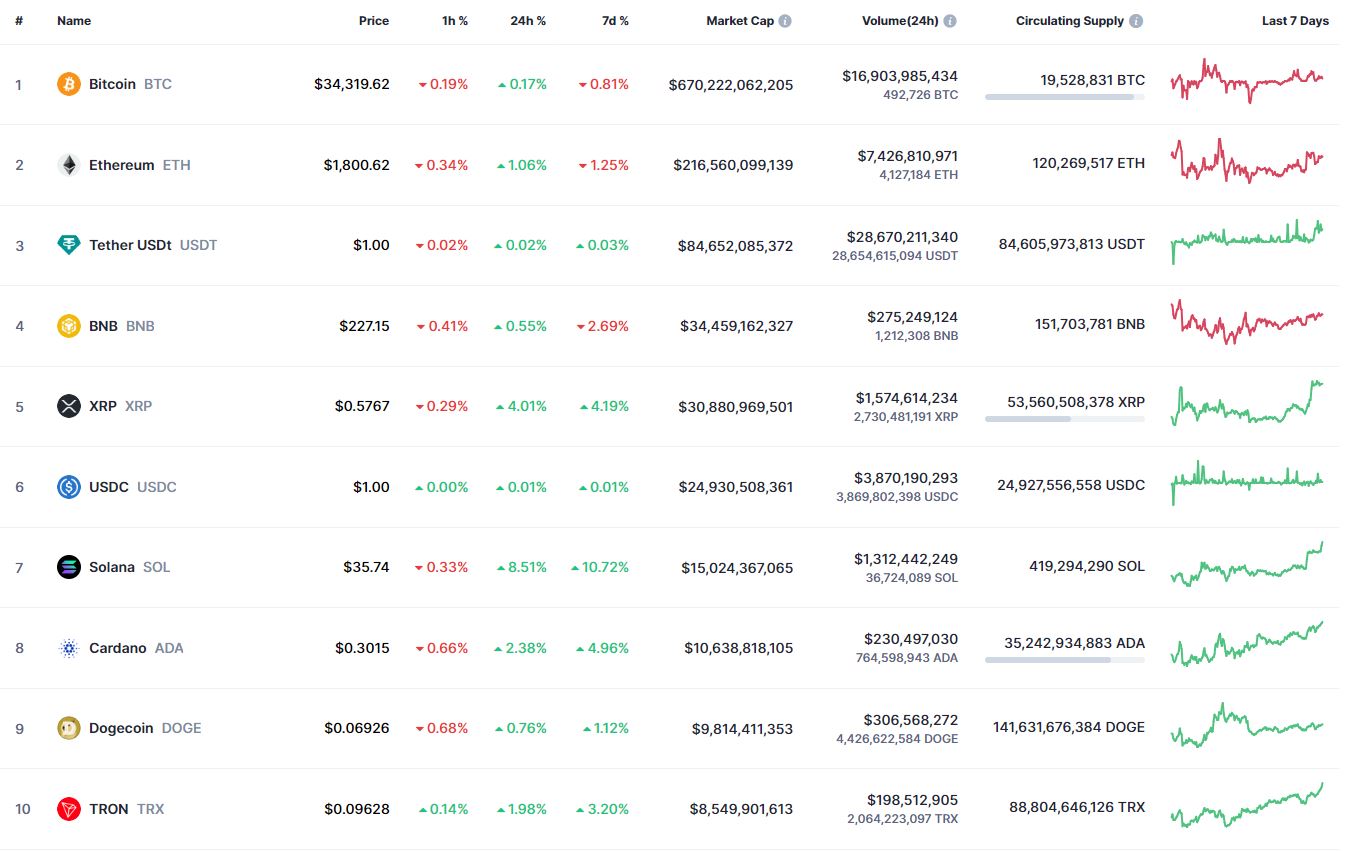Screen dimensions: 1349x851
Task: Open Tether's 7-day sparkline chart
Action: (1247, 241)
